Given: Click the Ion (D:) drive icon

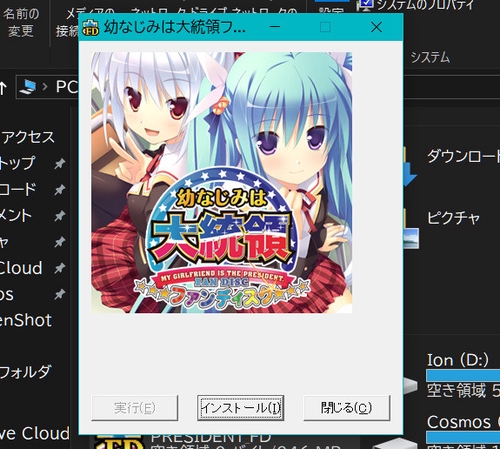Looking at the screenshot, I should point(410,386).
